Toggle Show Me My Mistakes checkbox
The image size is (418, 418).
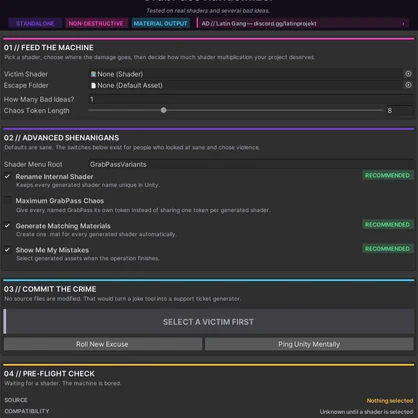point(7,249)
